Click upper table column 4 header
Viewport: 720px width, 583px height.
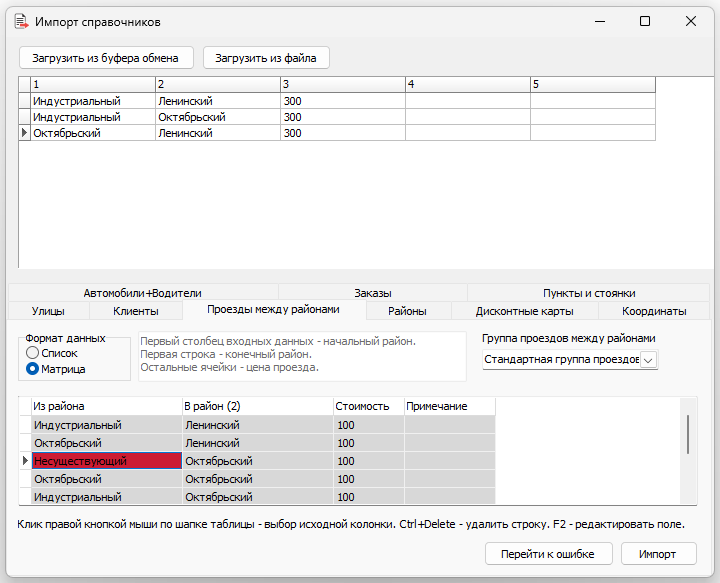(x=467, y=84)
